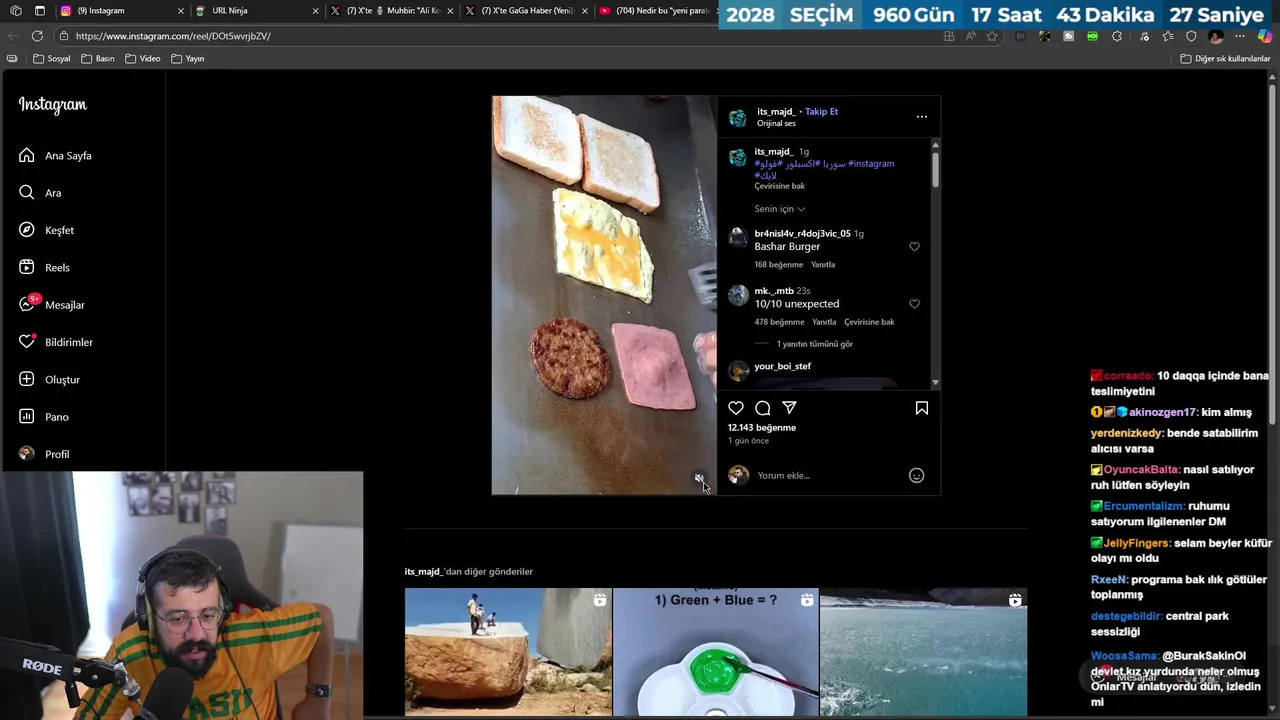Click Çevirisine bak under the caption
Viewport: 1280px width, 720px height.
(x=779, y=186)
